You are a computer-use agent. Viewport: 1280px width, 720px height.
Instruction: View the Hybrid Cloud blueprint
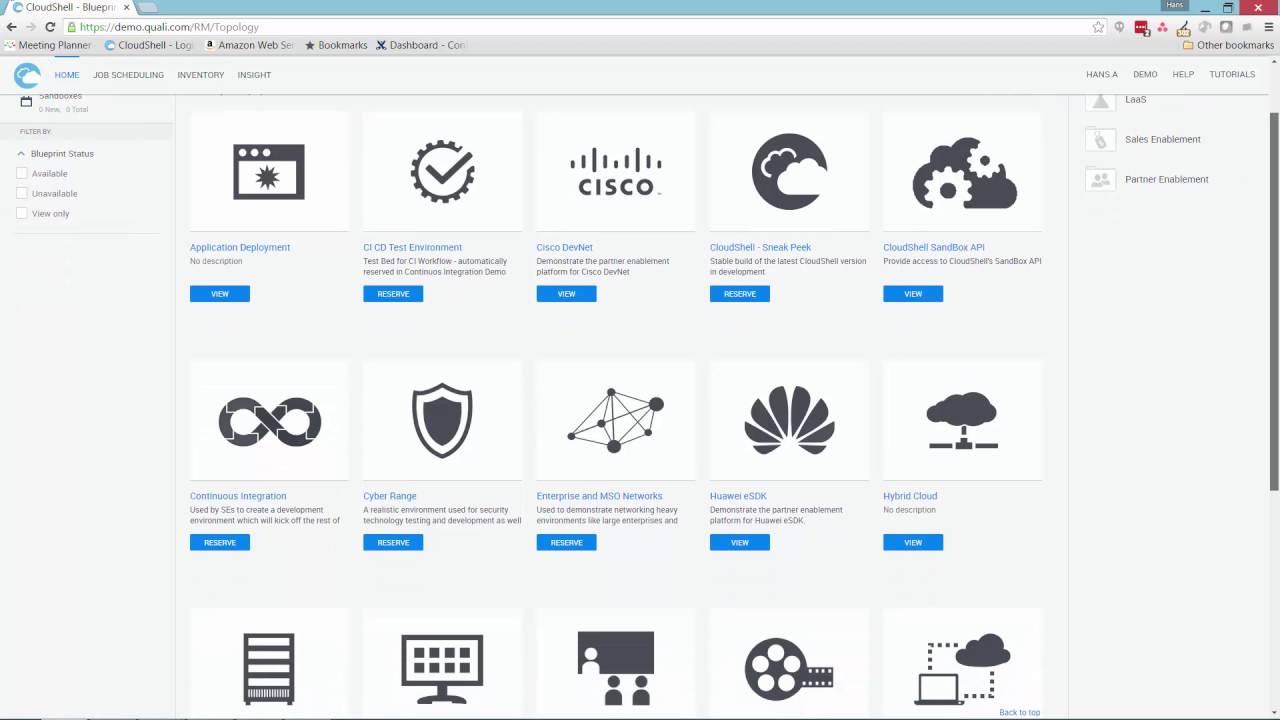click(913, 543)
